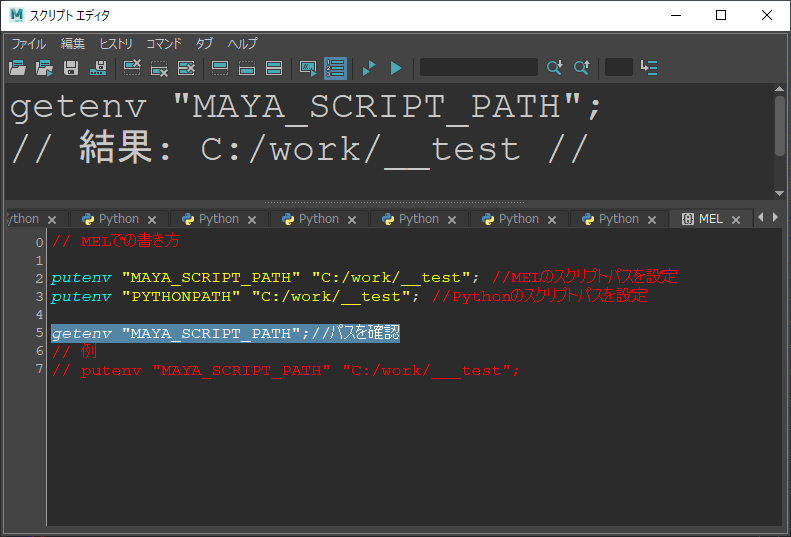Click the Save Script floppy icon
Screen dimensions: 791x537
point(71,68)
